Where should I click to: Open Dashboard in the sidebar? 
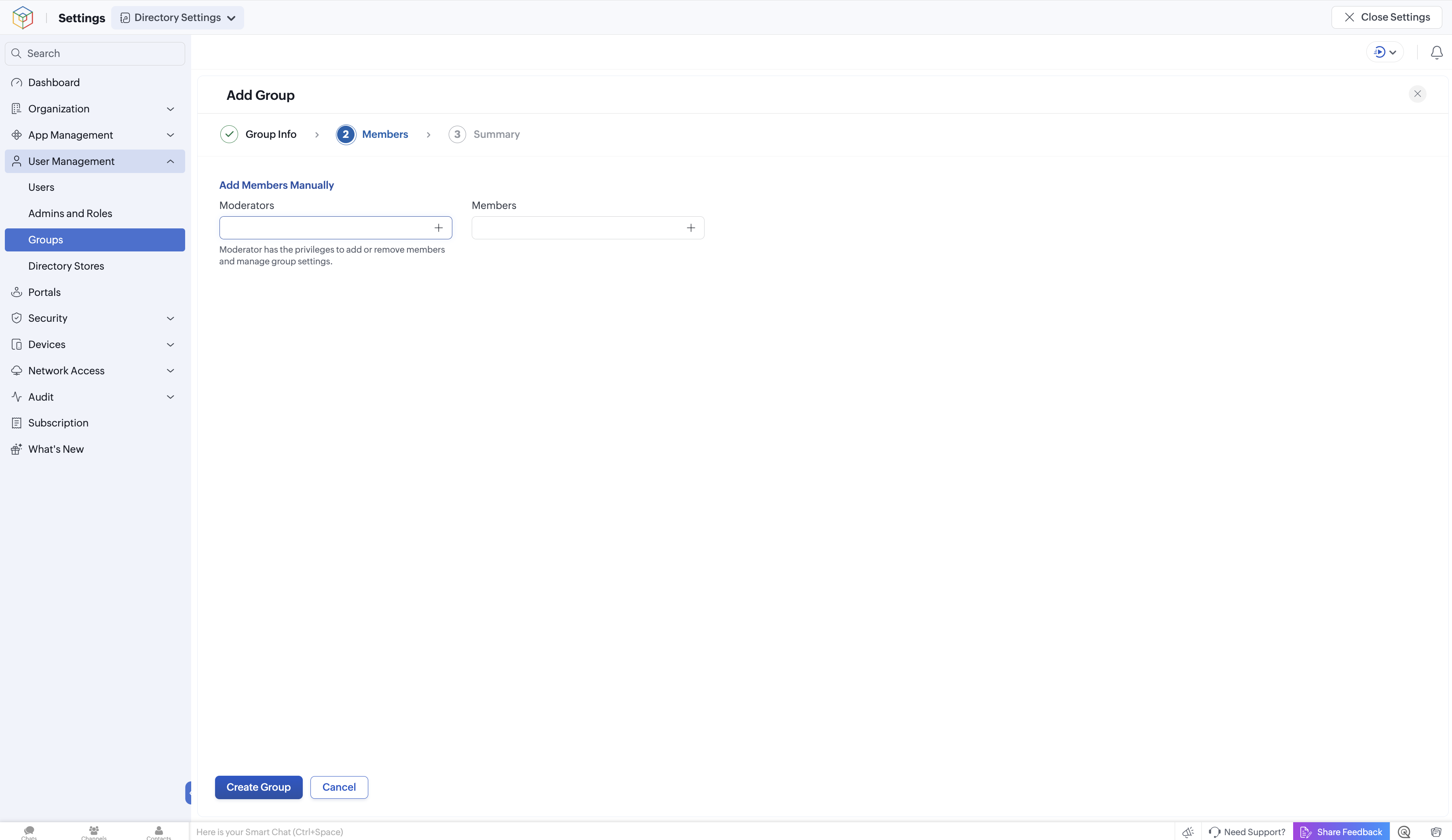click(95, 82)
